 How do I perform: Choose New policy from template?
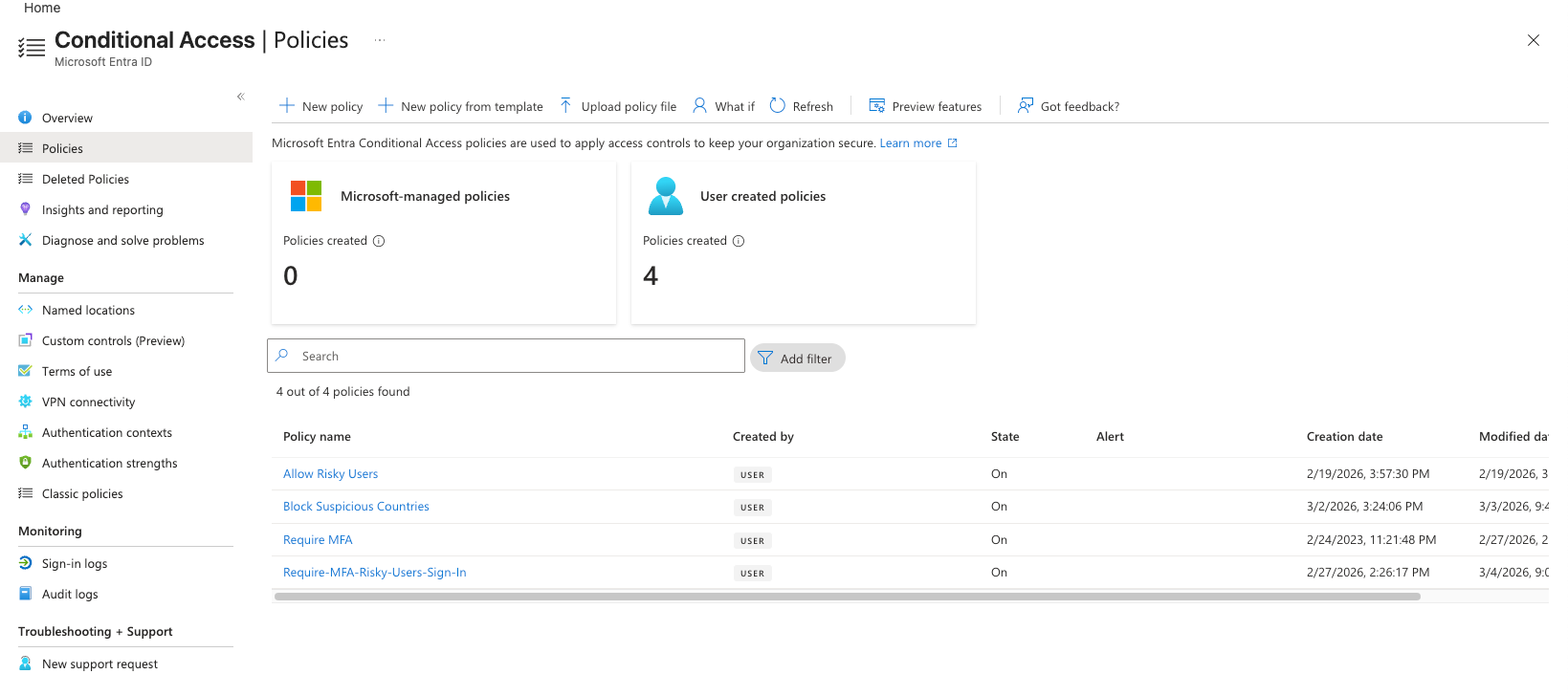click(x=460, y=106)
